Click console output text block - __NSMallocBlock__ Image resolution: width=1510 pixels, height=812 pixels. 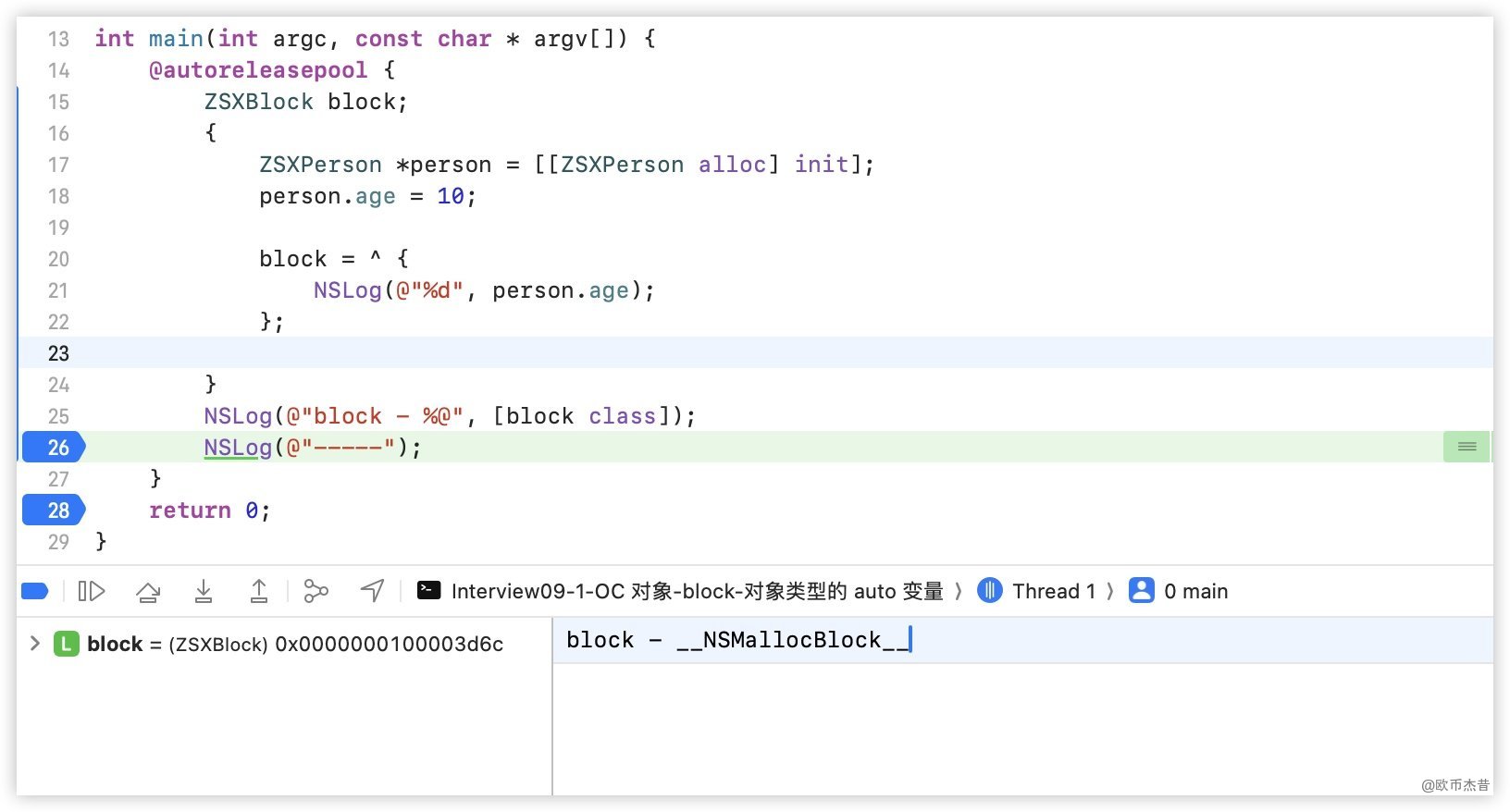(x=737, y=640)
